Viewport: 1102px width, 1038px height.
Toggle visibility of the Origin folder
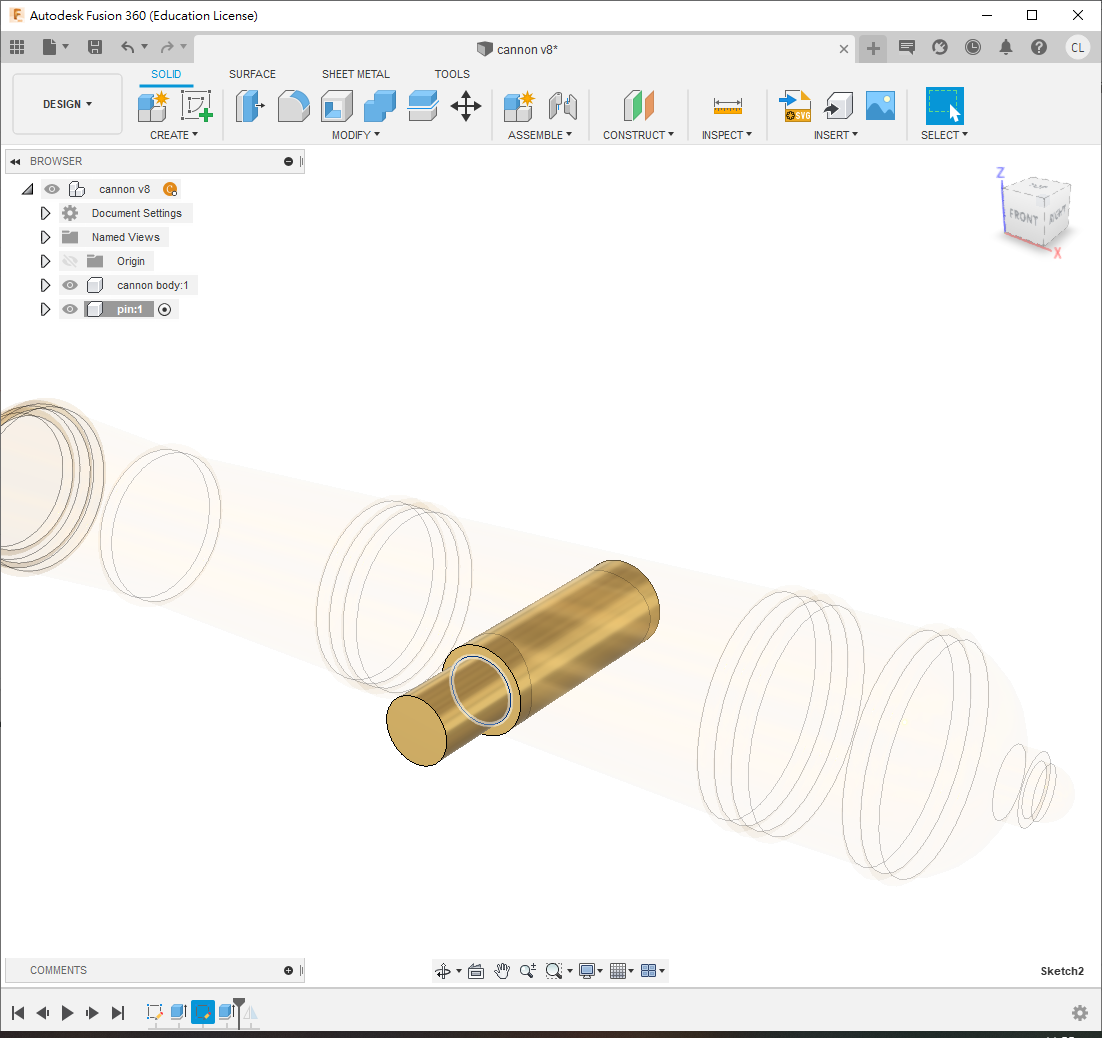[x=70, y=261]
